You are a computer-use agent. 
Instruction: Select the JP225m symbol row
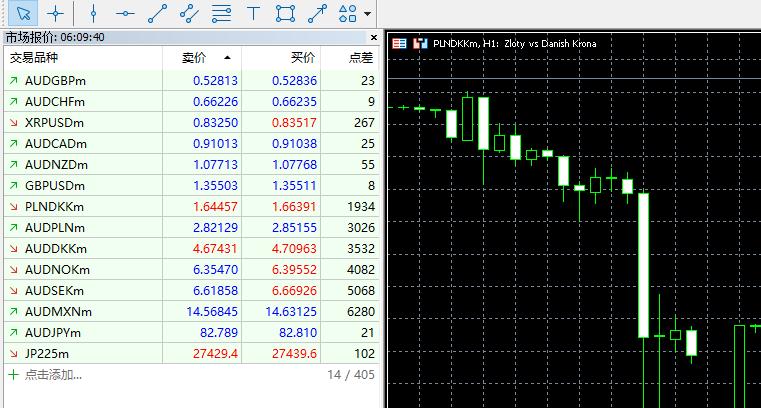192,354
